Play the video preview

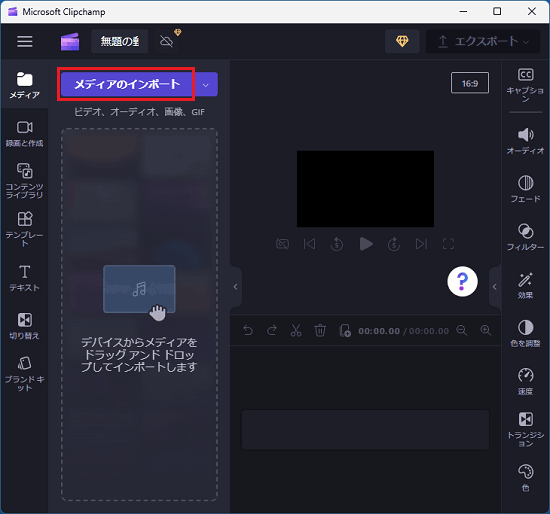365,244
